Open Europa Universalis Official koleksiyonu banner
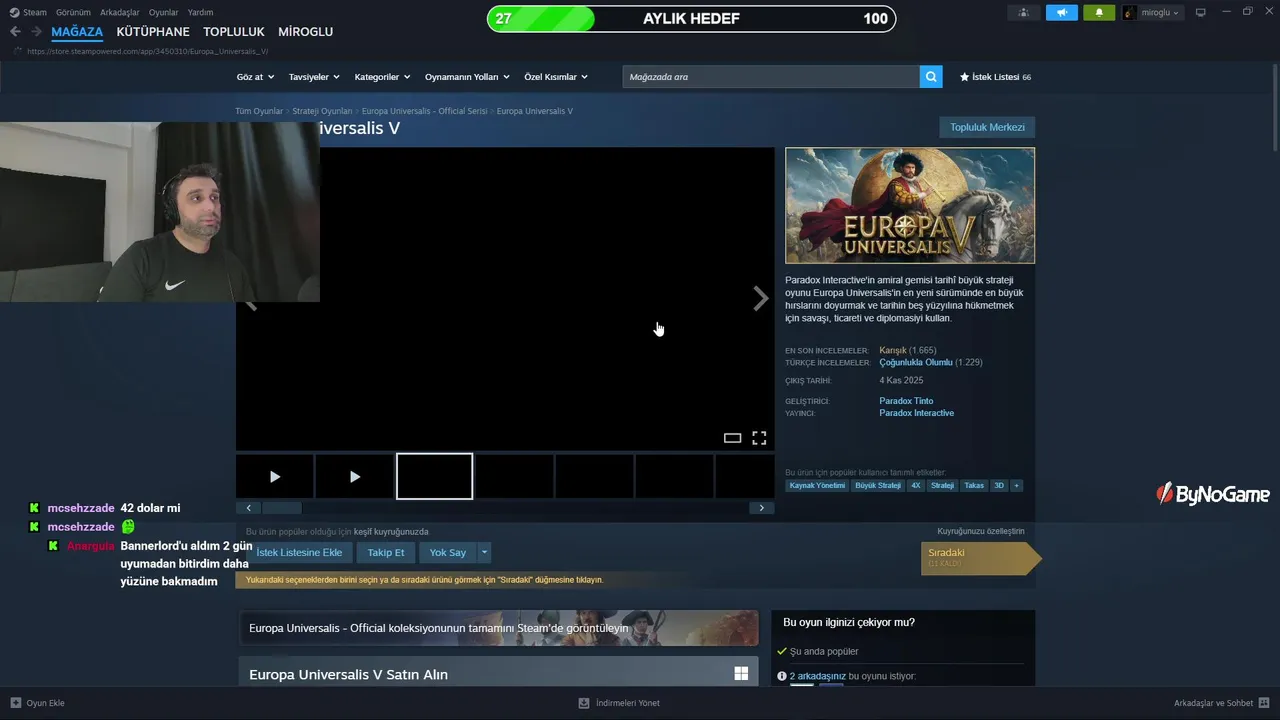Viewport: 1280px width, 720px height. coord(499,628)
